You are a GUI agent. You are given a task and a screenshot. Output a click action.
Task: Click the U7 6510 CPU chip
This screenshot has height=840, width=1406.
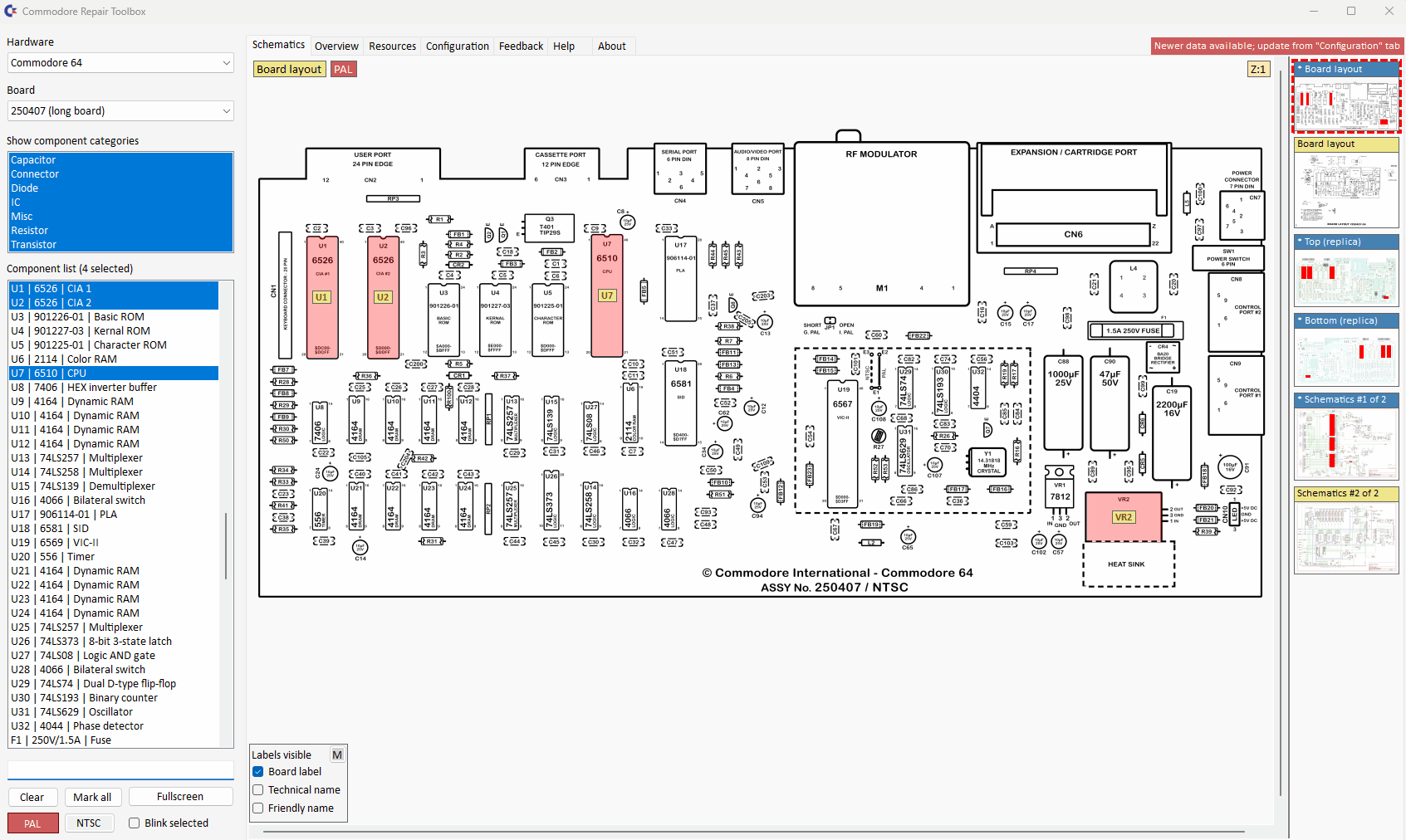607,295
